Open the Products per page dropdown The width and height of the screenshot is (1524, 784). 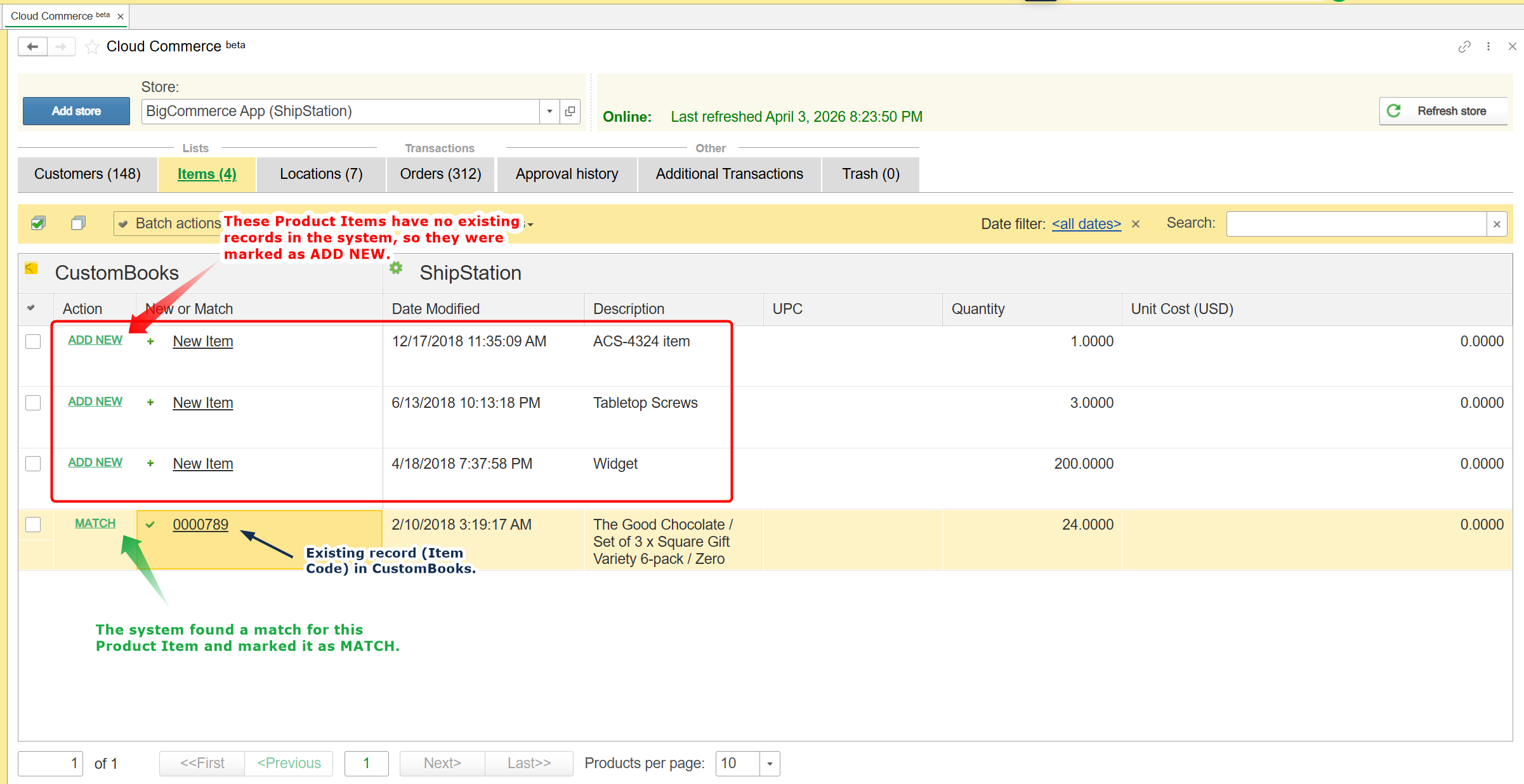(770, 764)
